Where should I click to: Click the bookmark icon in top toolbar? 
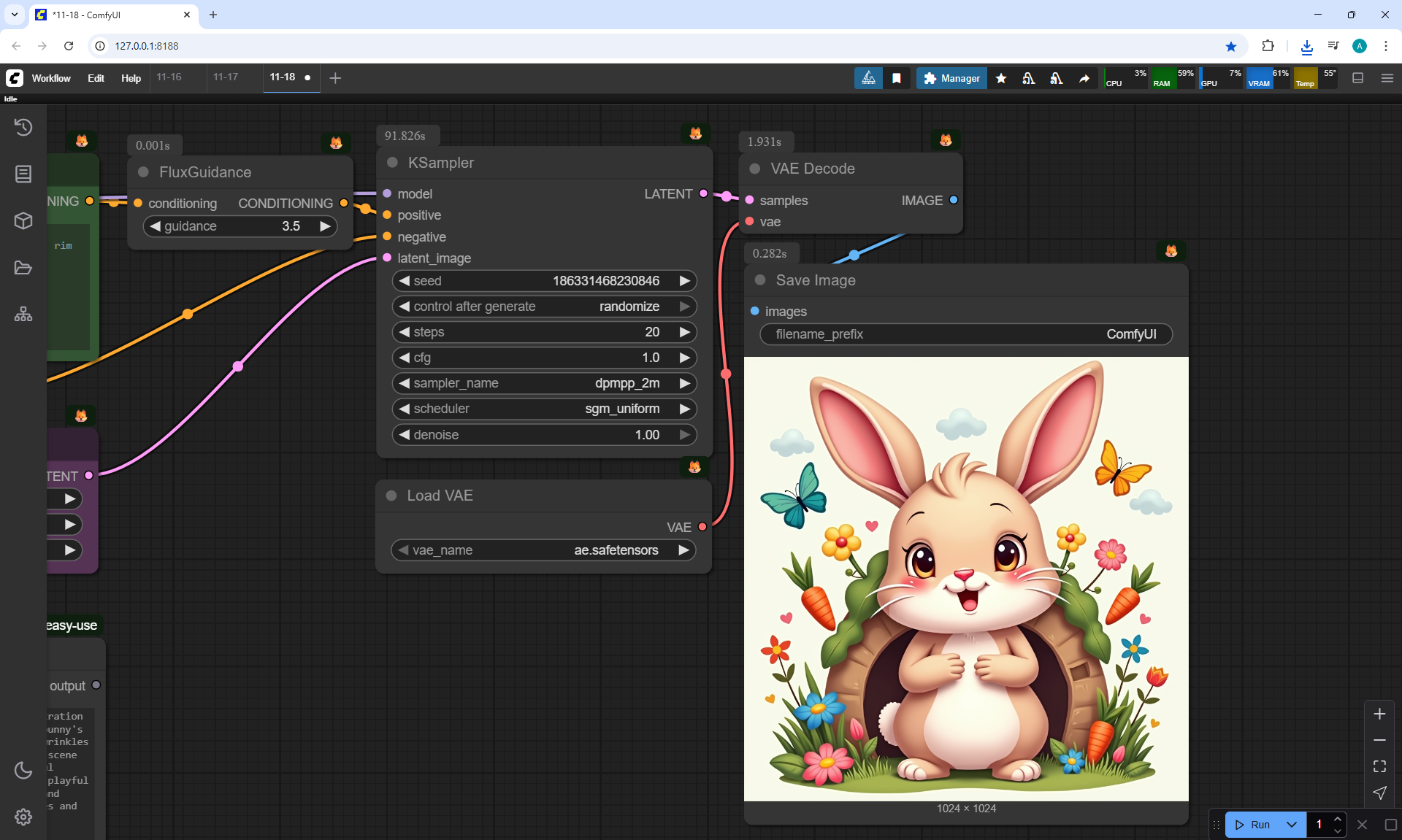tap(897, 78)
